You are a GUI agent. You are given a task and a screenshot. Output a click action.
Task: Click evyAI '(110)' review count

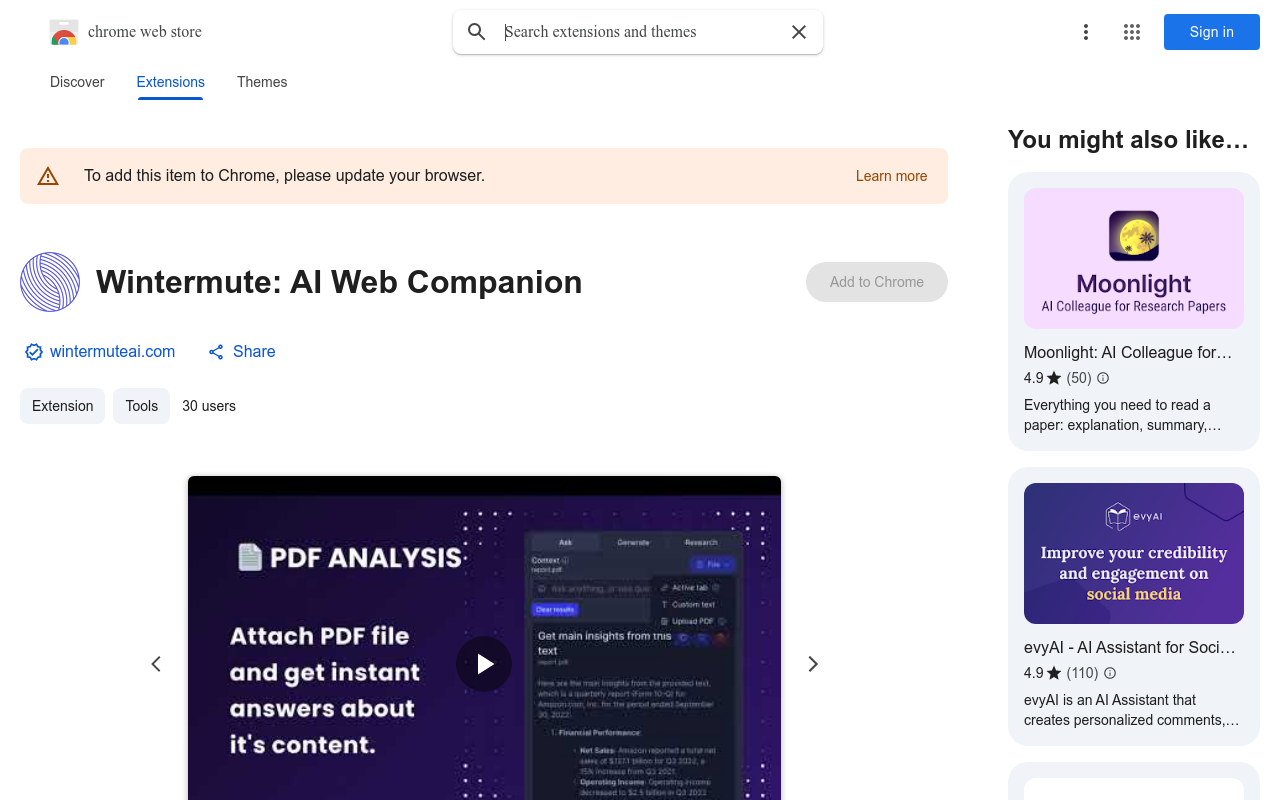click(x=1083, y=673)
